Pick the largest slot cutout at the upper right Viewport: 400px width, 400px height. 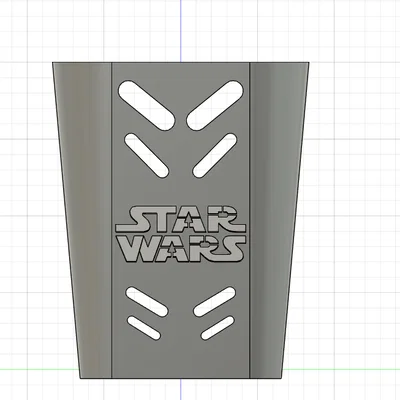215,105
